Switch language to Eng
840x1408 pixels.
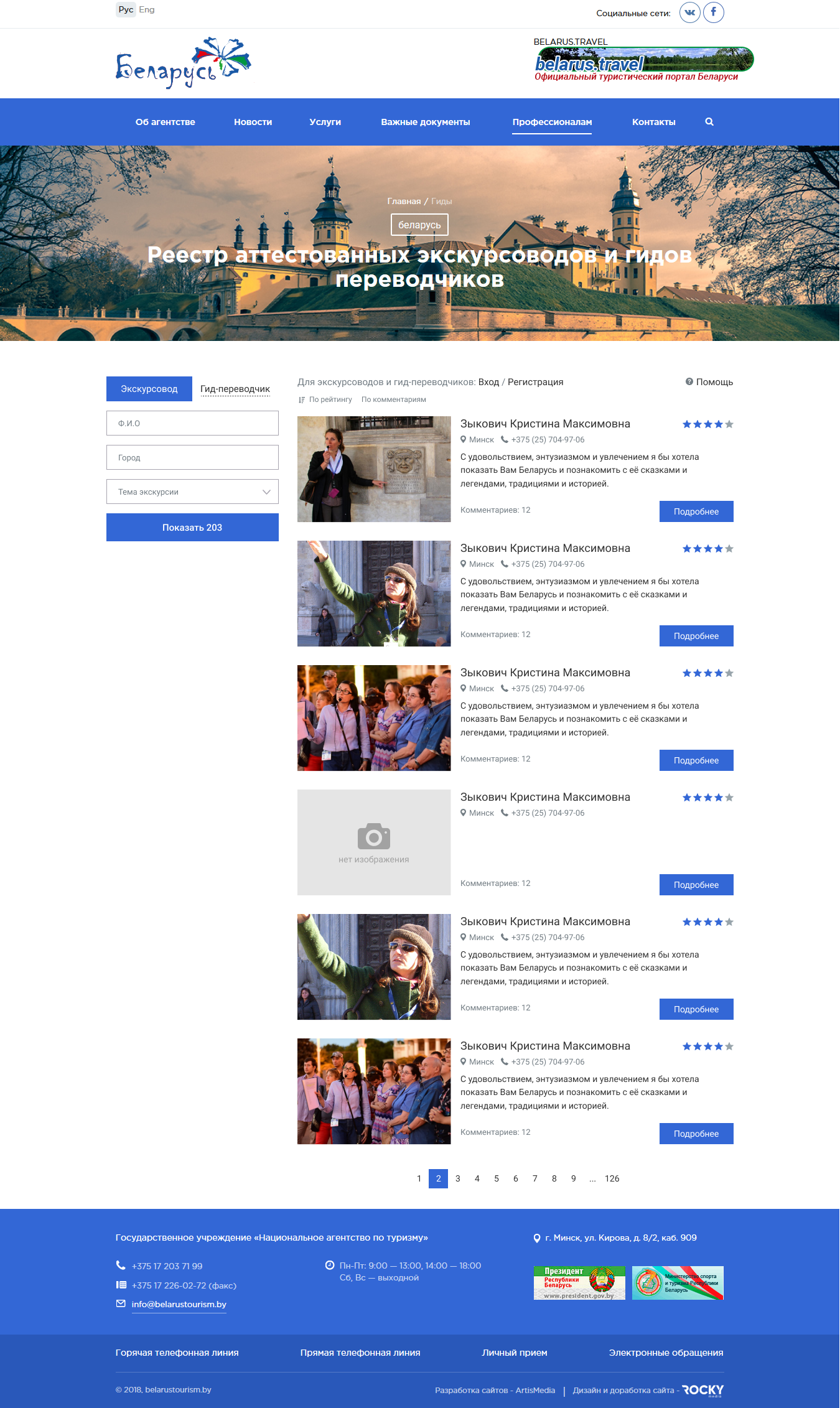pyautogui.click(x=147, y=9)
